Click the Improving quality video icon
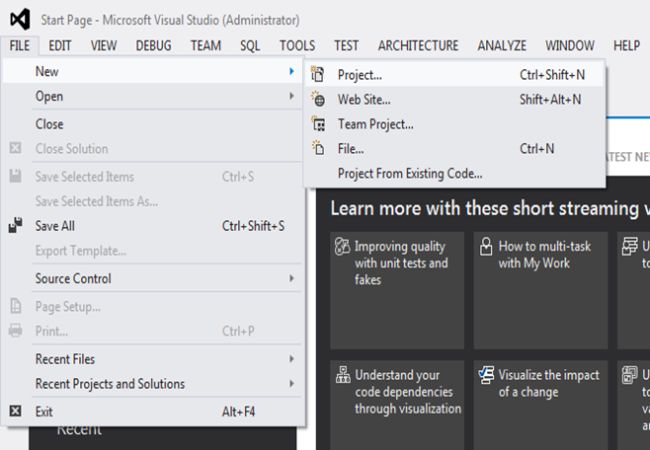The image size is (650, 450). (x=341, y=246)
